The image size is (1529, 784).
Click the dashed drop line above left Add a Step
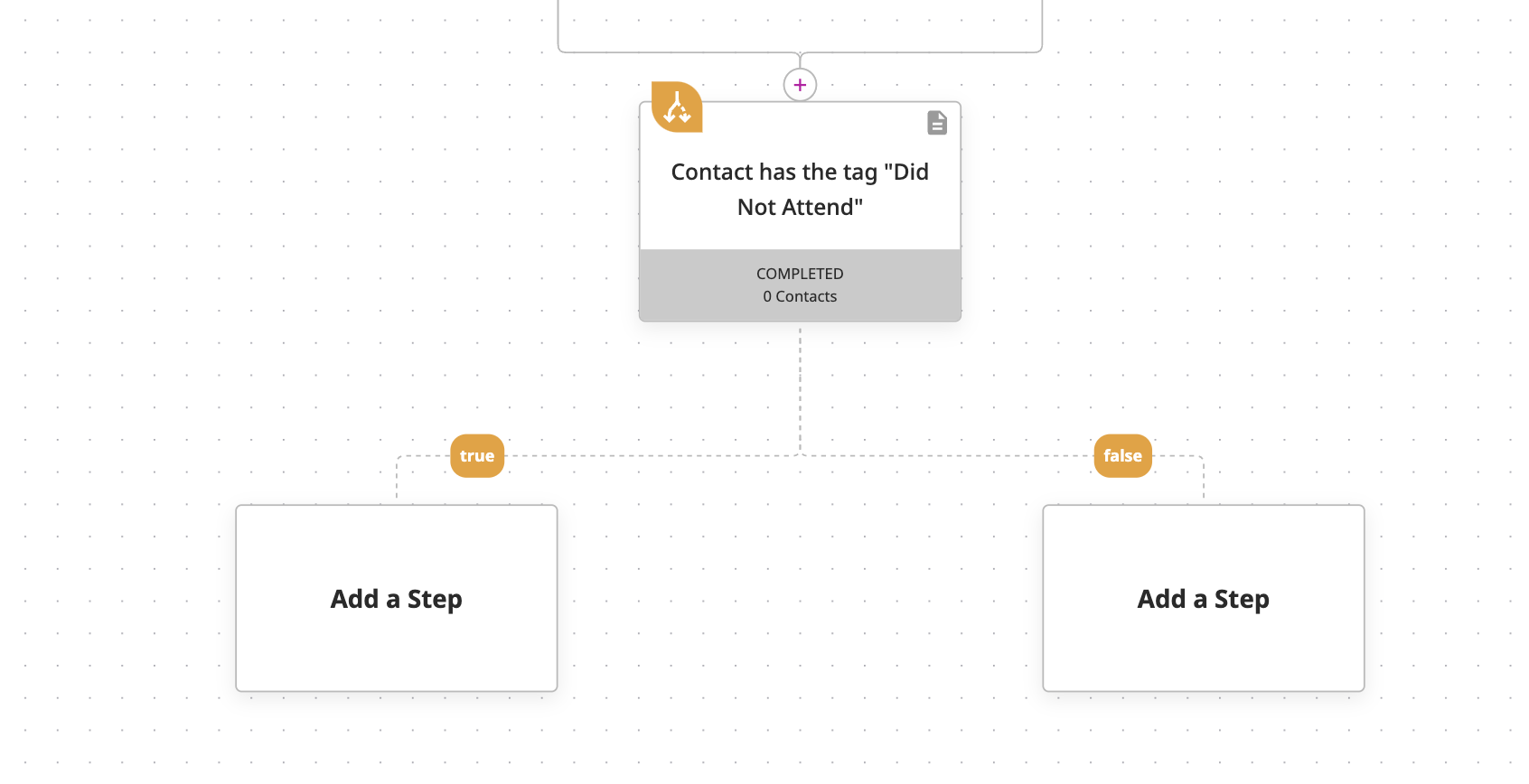397,479
